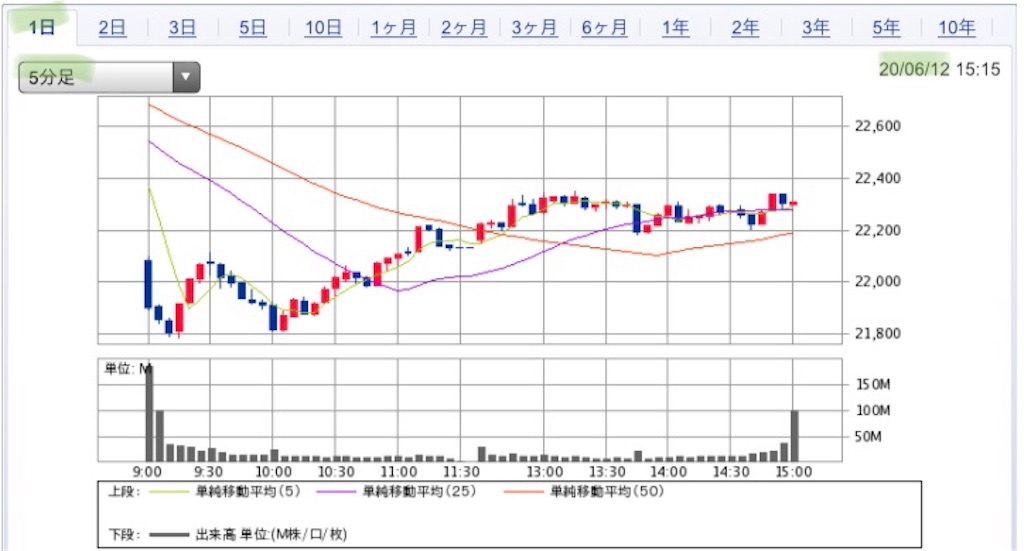Open the 5分足 interval dropdown
This screenshot has height=551, width=1024.
(x=109, y=77)
